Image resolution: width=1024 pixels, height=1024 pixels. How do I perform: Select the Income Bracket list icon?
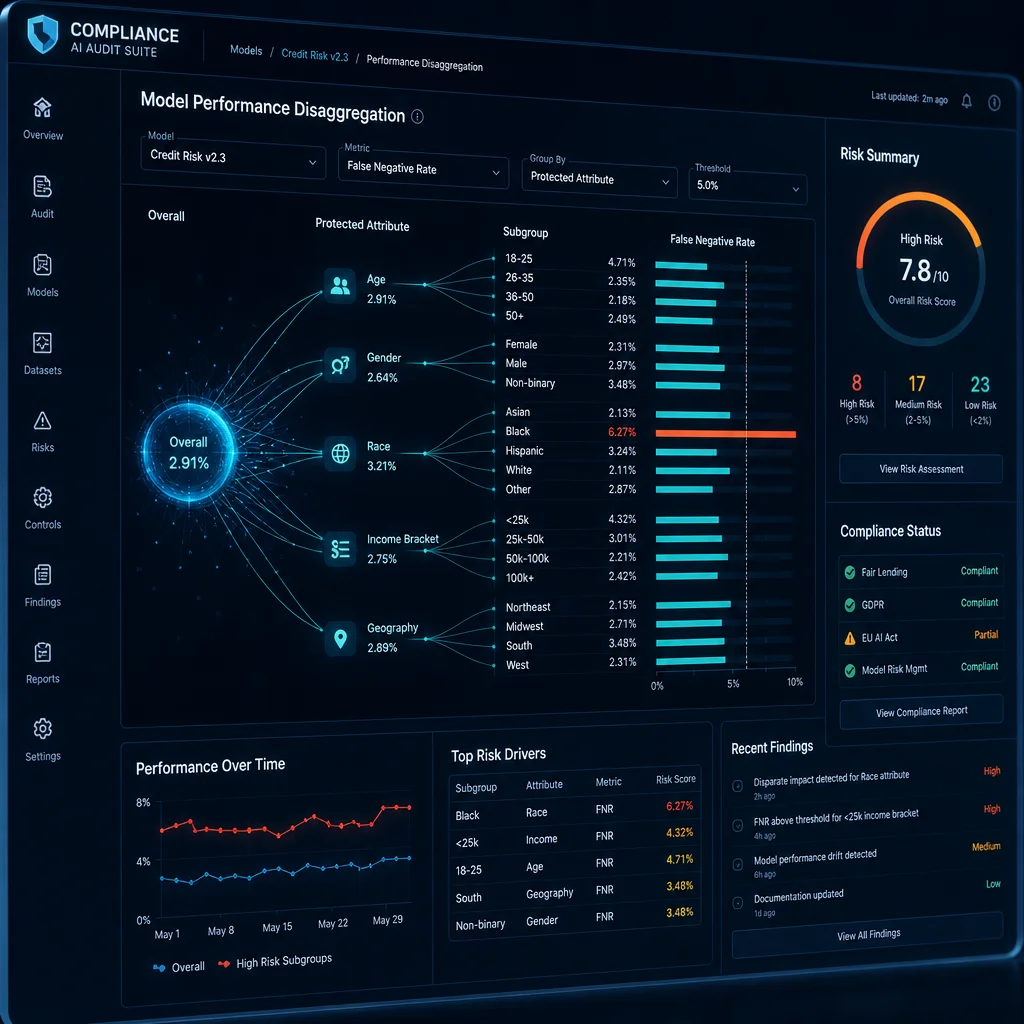(340, 549)
